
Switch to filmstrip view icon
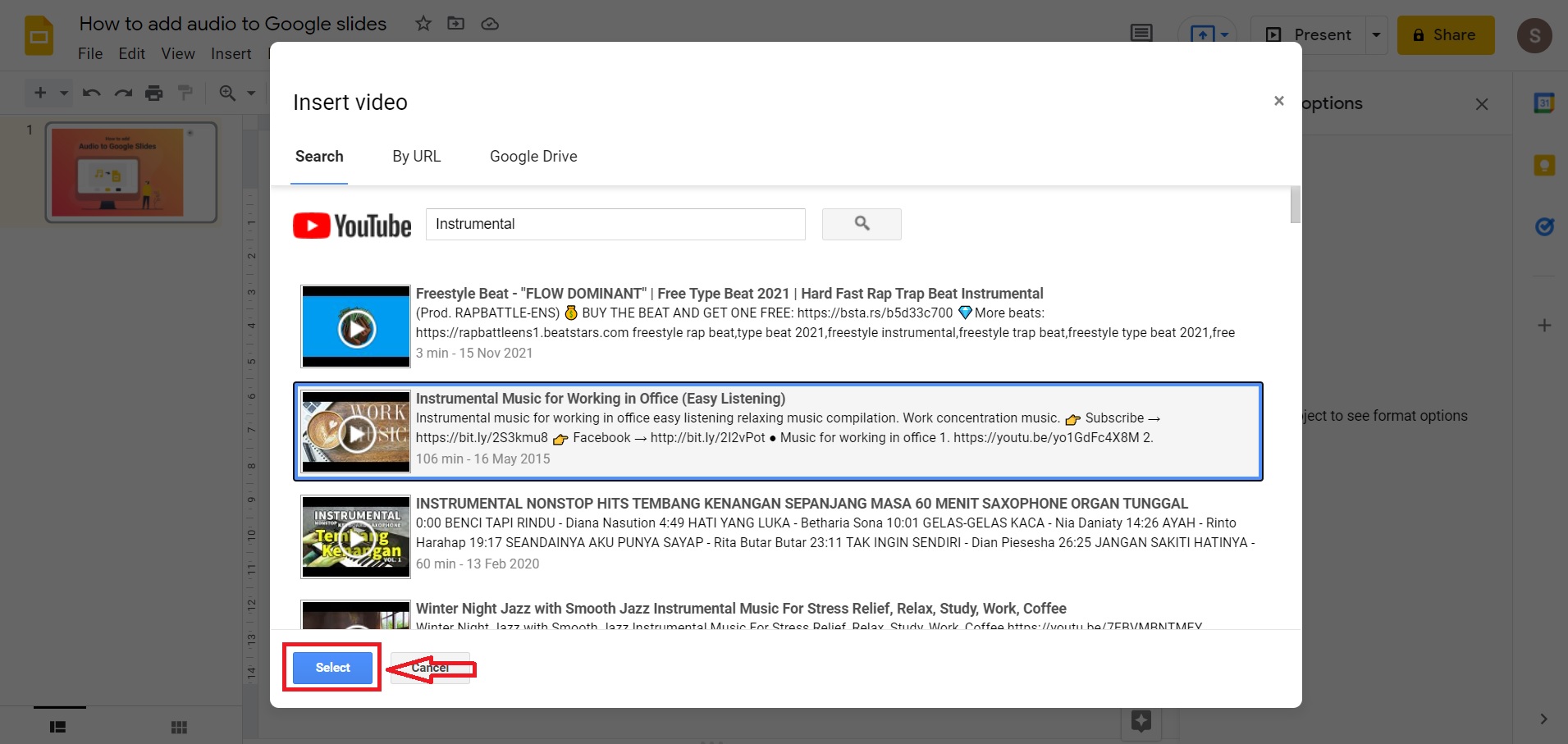[x=57, y=727]
